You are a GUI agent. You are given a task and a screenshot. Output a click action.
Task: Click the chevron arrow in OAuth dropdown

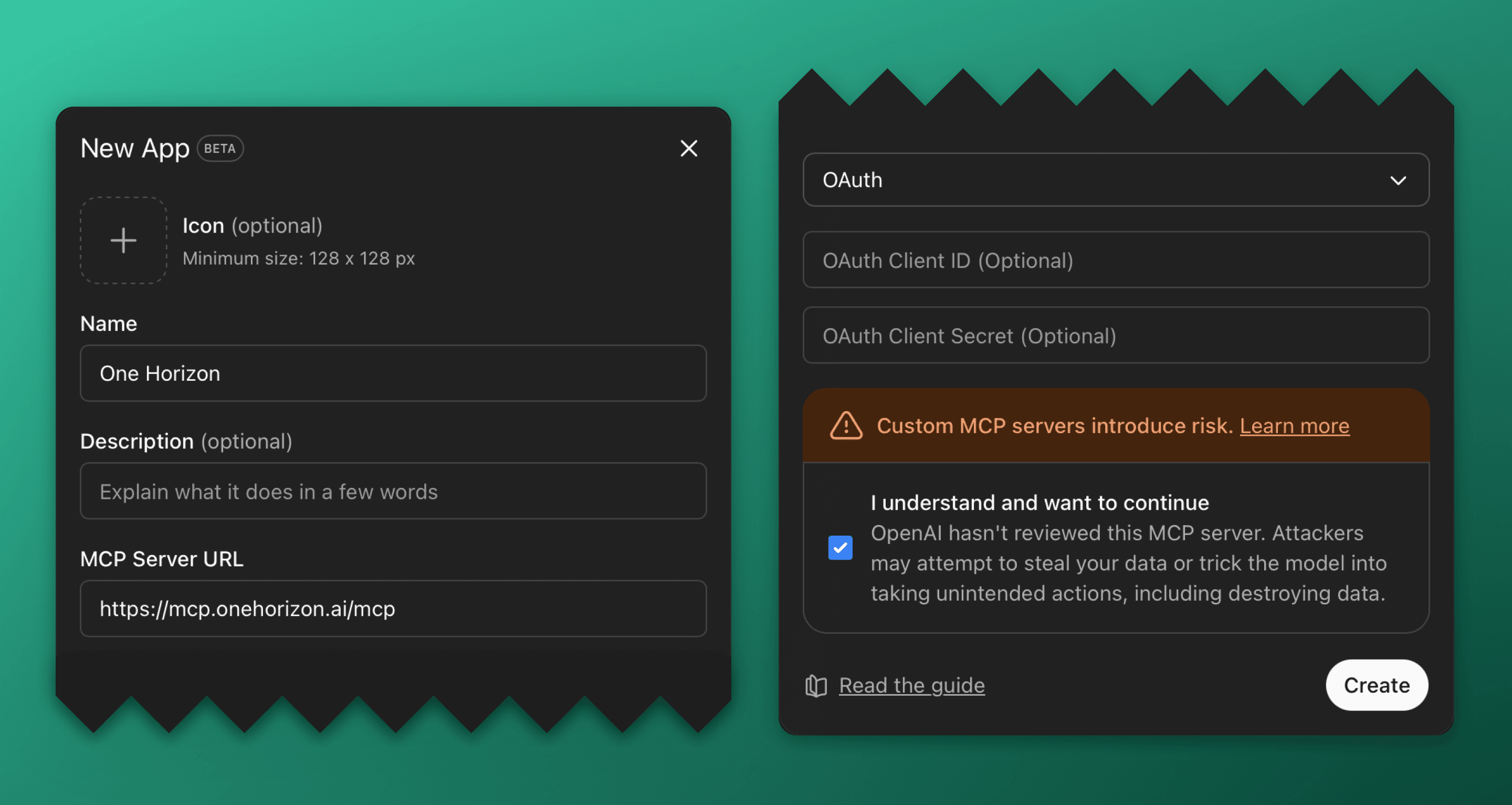(1398, 181)
